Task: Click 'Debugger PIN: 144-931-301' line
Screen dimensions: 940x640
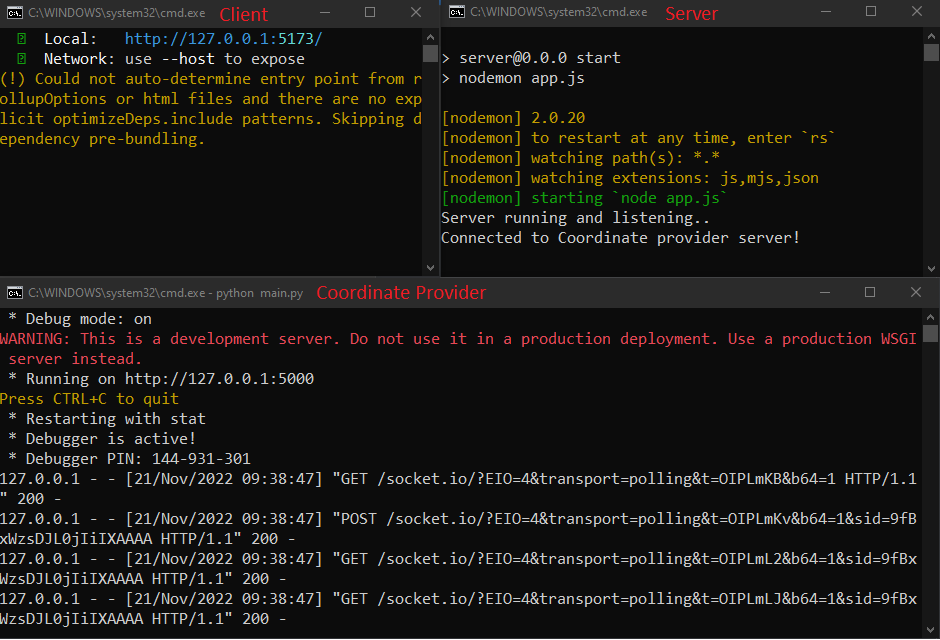Action: pyautogui.click(x=129, y=459)
